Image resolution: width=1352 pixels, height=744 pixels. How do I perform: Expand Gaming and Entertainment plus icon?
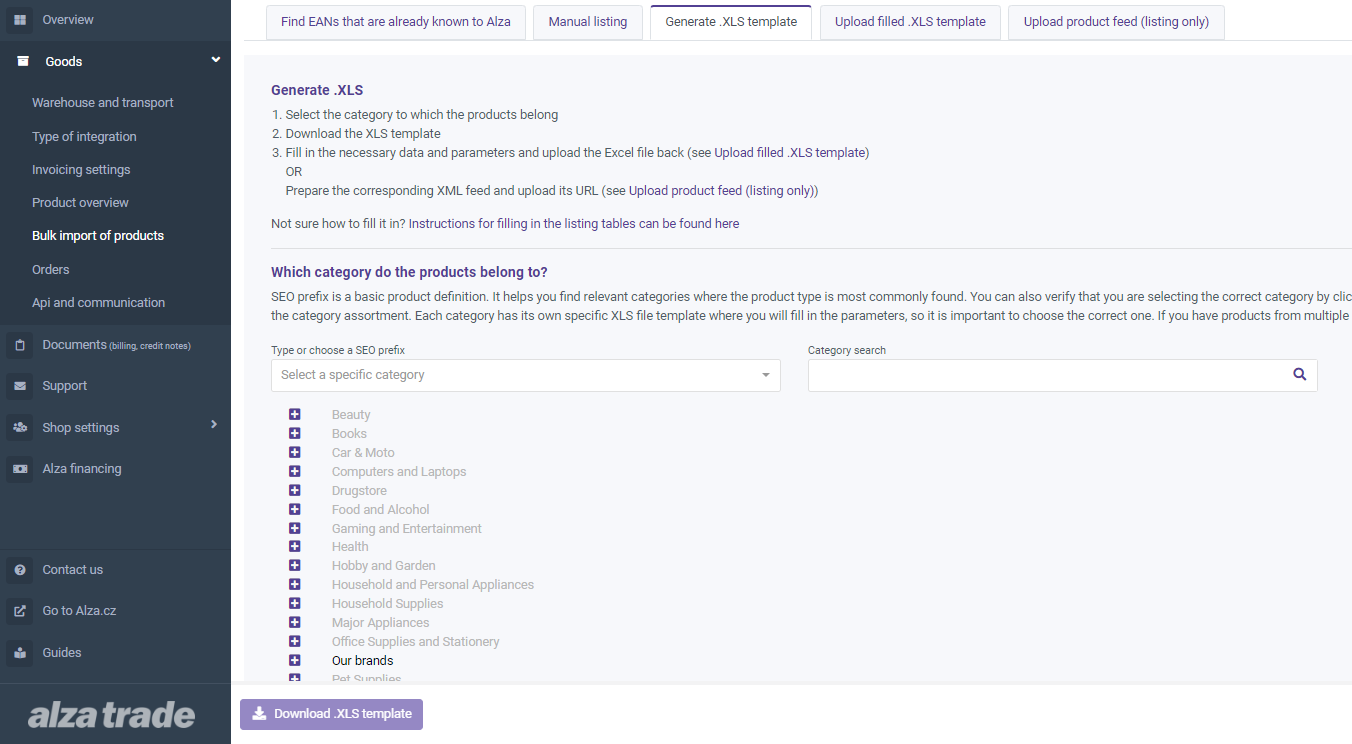pyautogui.click(x=295, y=528)
